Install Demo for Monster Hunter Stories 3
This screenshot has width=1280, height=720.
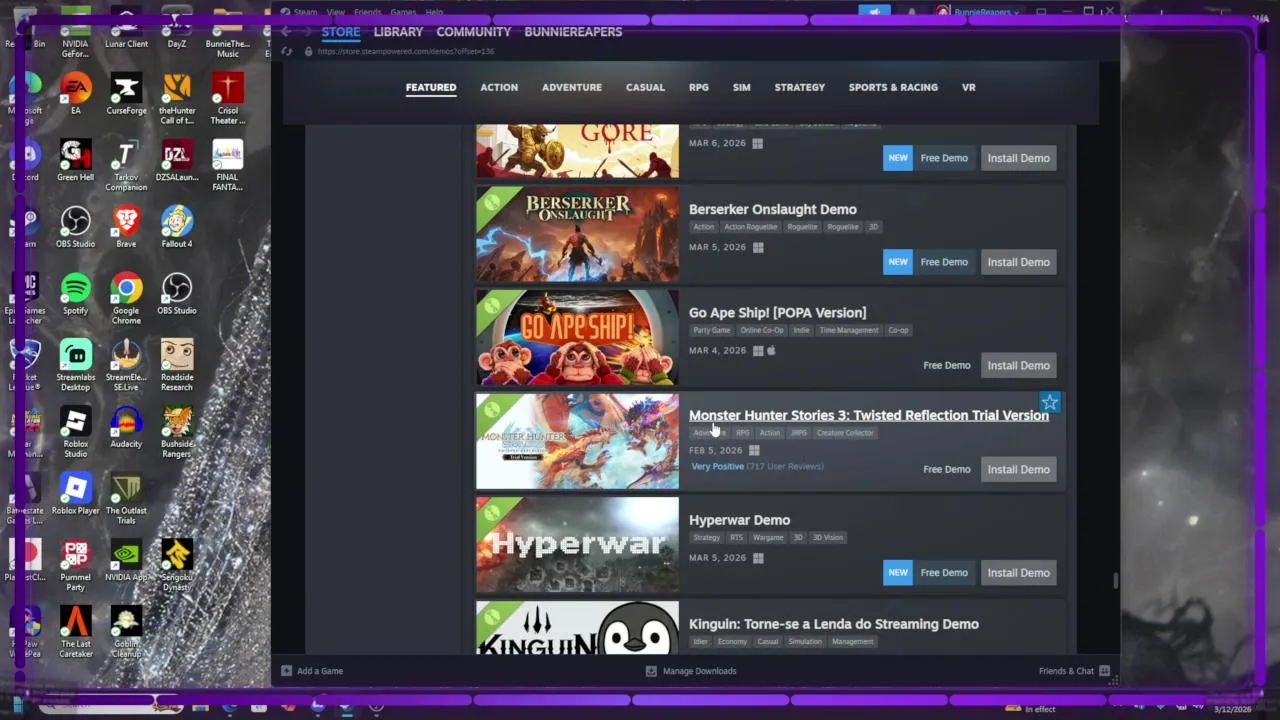point(1018,469)
